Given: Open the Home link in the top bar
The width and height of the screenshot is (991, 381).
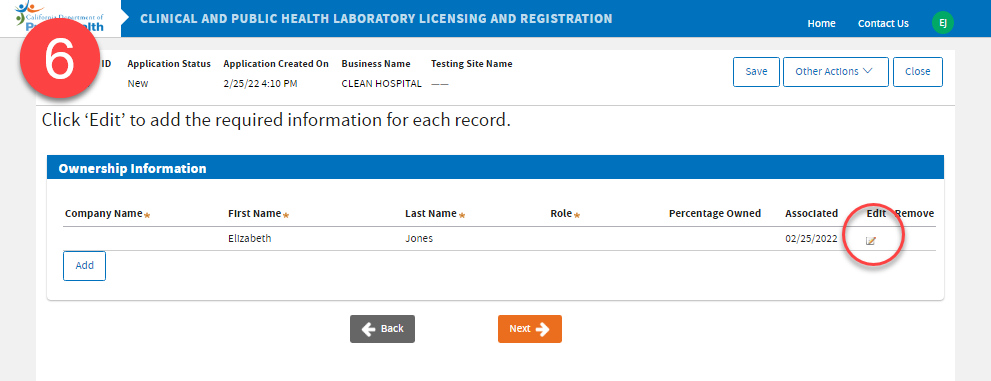Looking at the screenshot, I should 821,23.
